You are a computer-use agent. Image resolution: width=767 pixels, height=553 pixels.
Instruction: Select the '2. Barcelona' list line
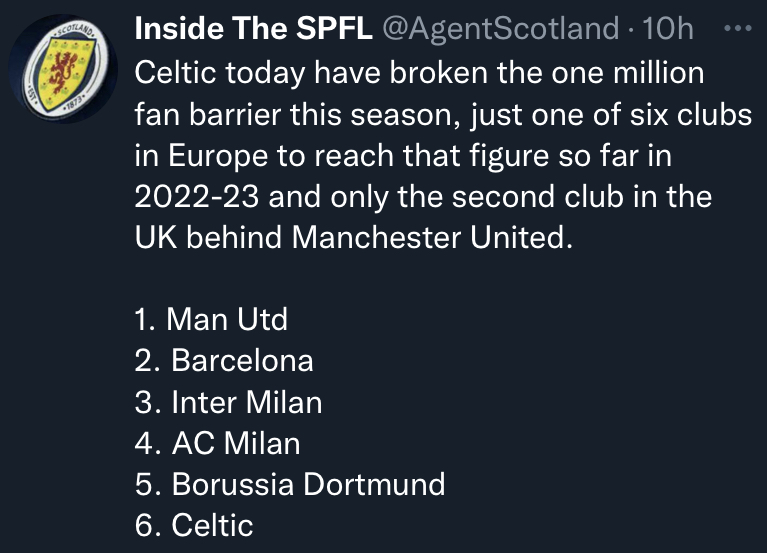[223, 361]
